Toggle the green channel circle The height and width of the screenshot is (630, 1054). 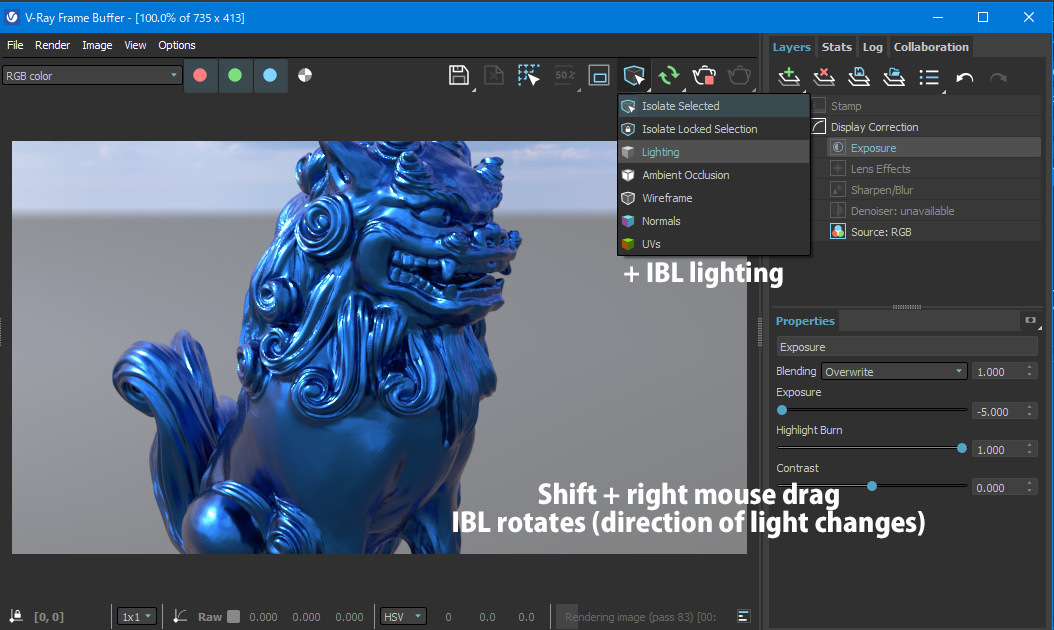(235, 75)
